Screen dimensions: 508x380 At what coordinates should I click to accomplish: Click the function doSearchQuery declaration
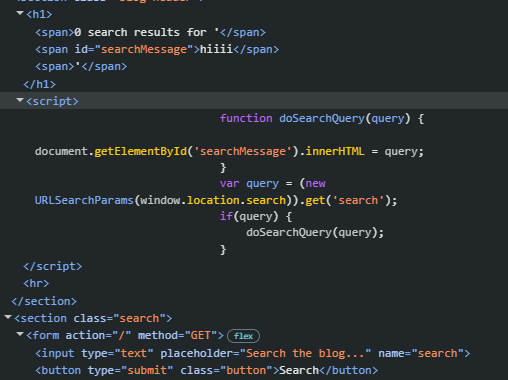pos(322,118)
